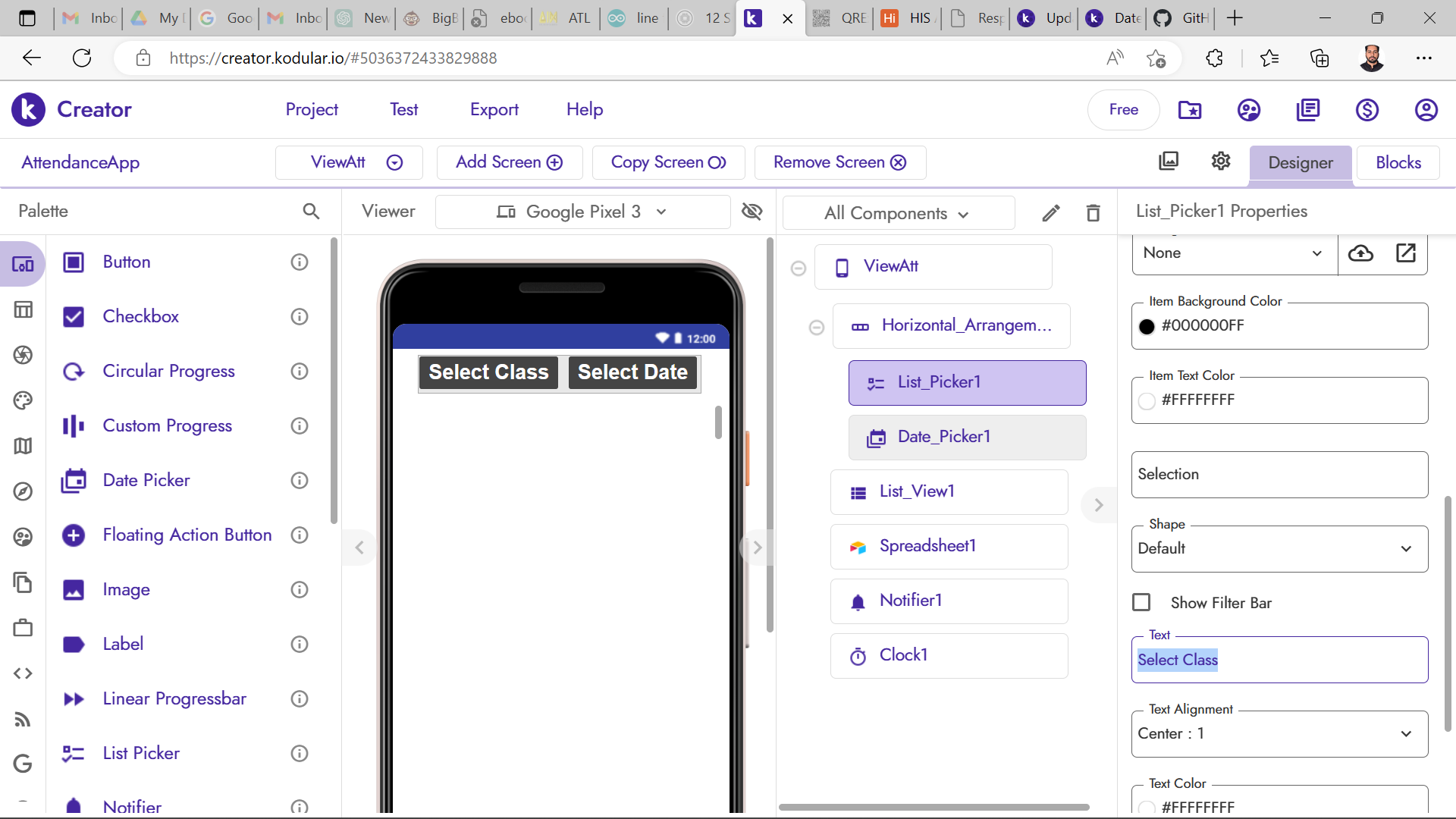The width and height of the screenshot is (1456, 819).
Task: Toggle hidden components visibility eye icon
Action: (752, 212)
